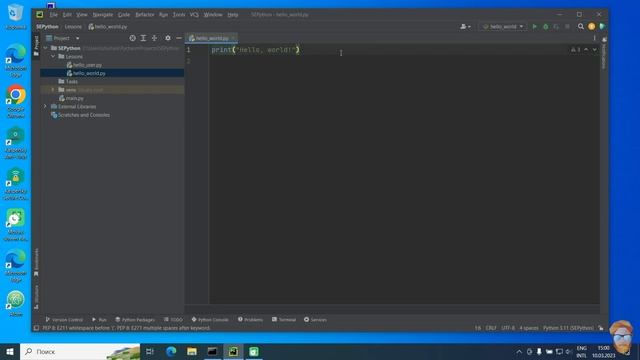Screen dimensions: 640x360
Task: Toggle the Project side tool window stripe
Action: coord(36,45)
